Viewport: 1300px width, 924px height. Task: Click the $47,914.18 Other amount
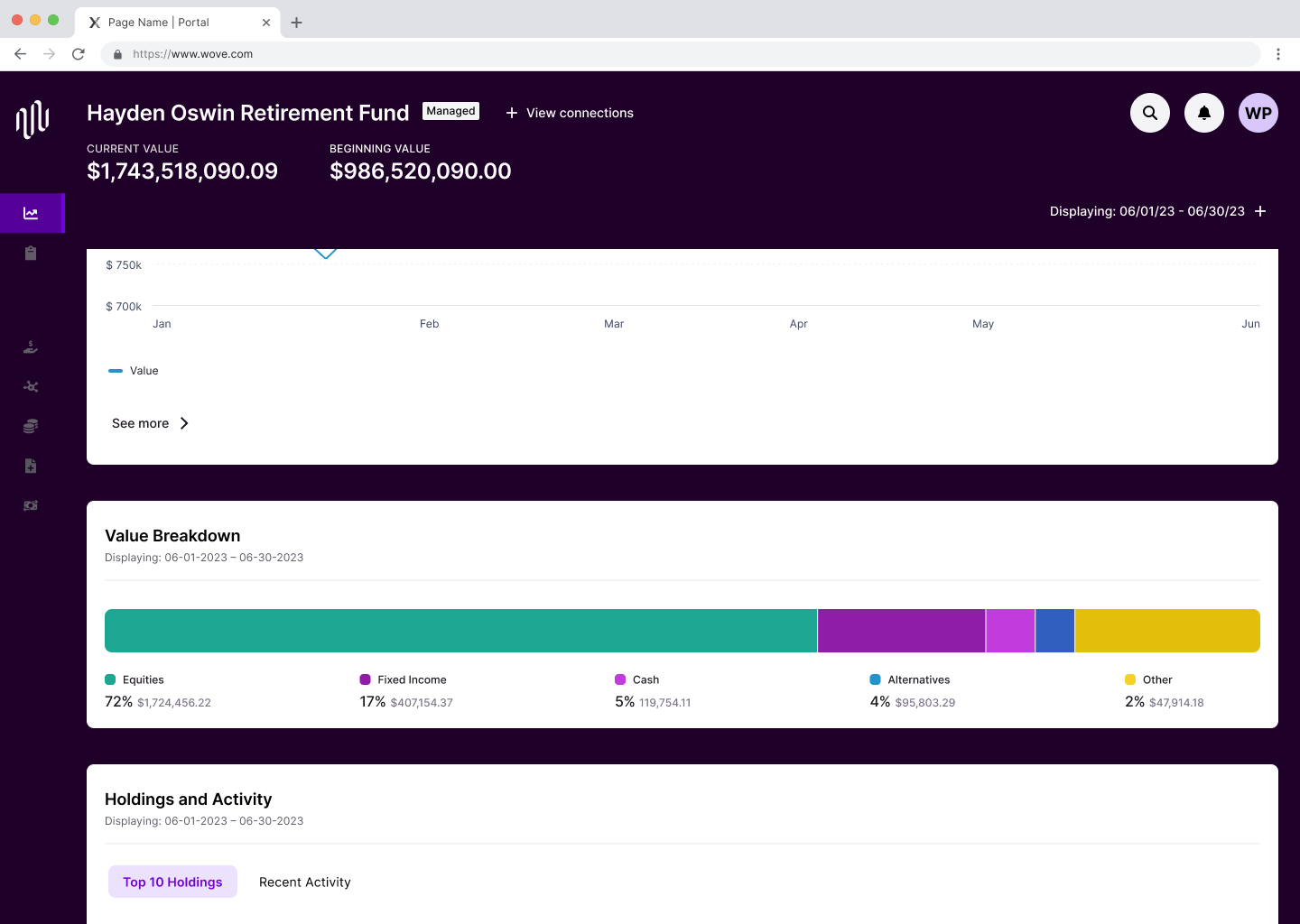coord(1176,703)
